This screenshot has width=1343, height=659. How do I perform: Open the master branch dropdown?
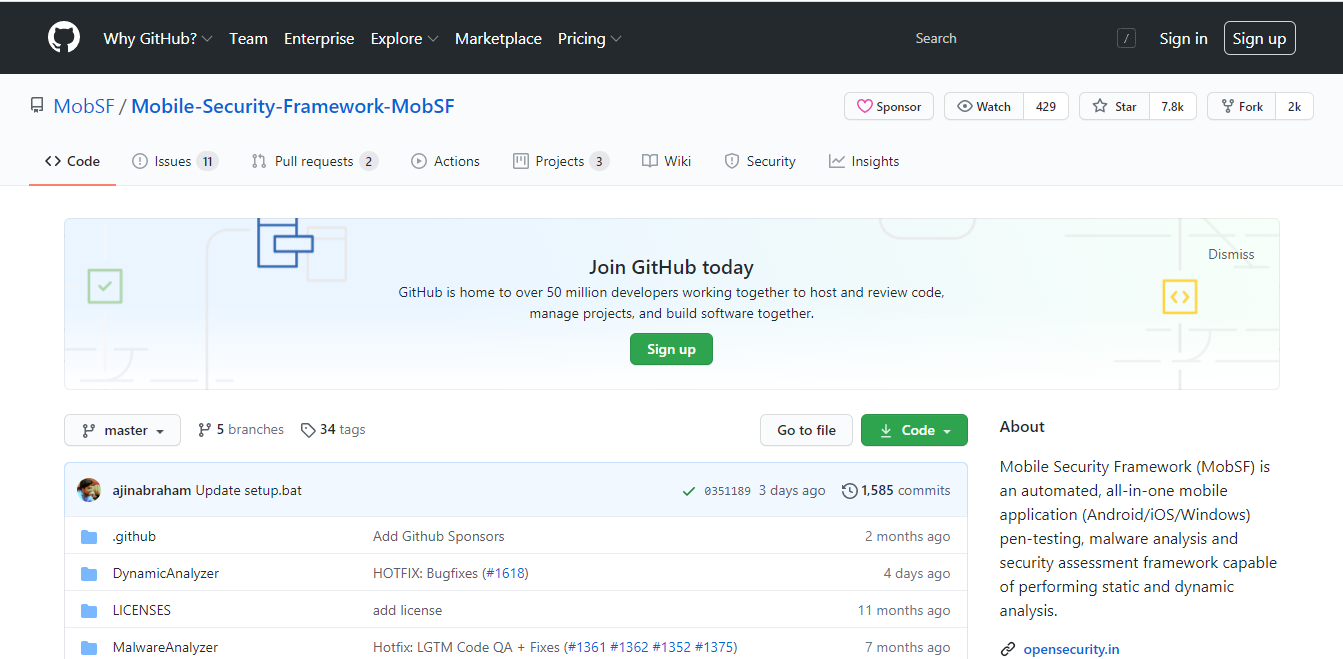122,430
